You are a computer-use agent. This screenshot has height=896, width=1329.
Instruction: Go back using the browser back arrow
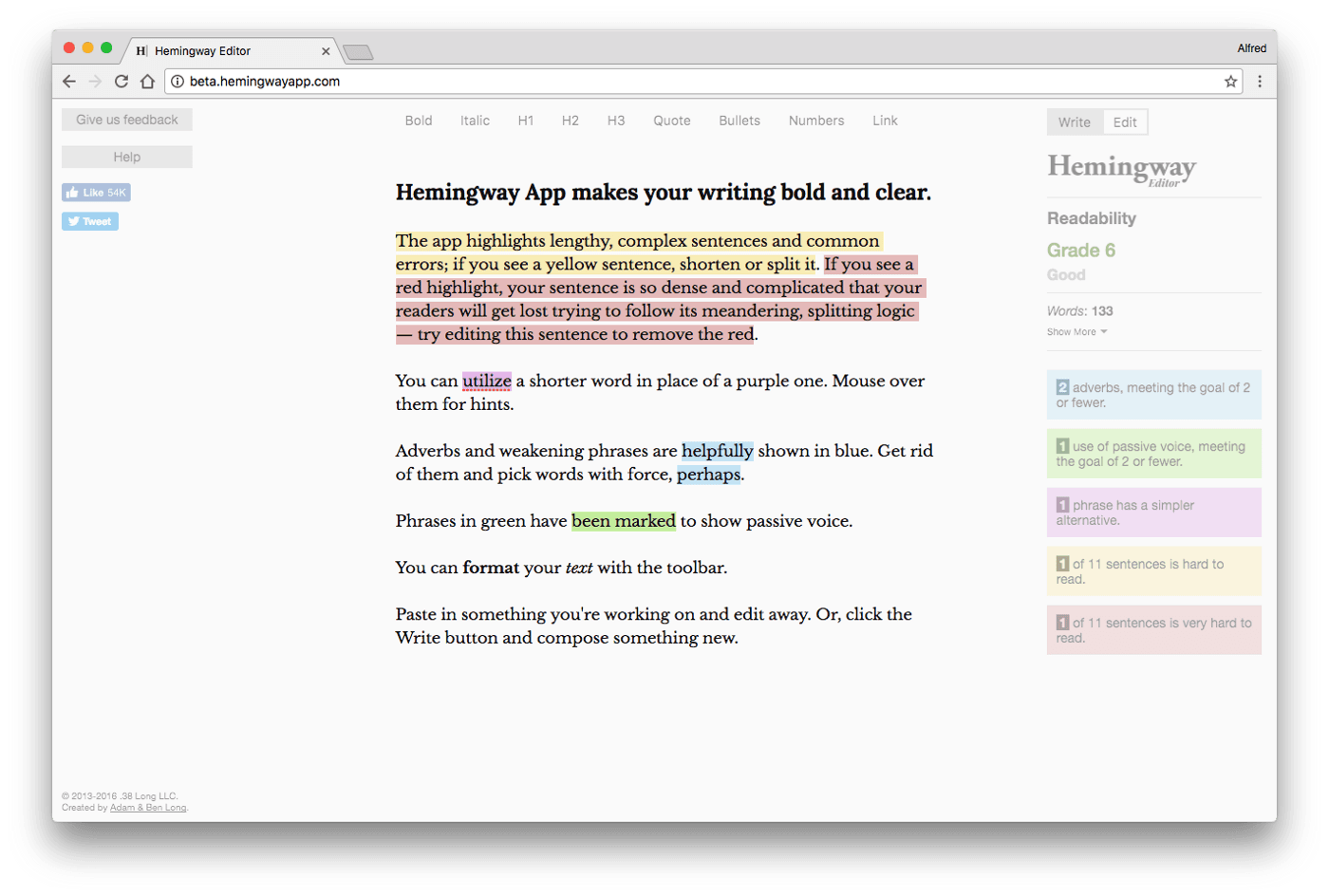click(x=69, y=82)
